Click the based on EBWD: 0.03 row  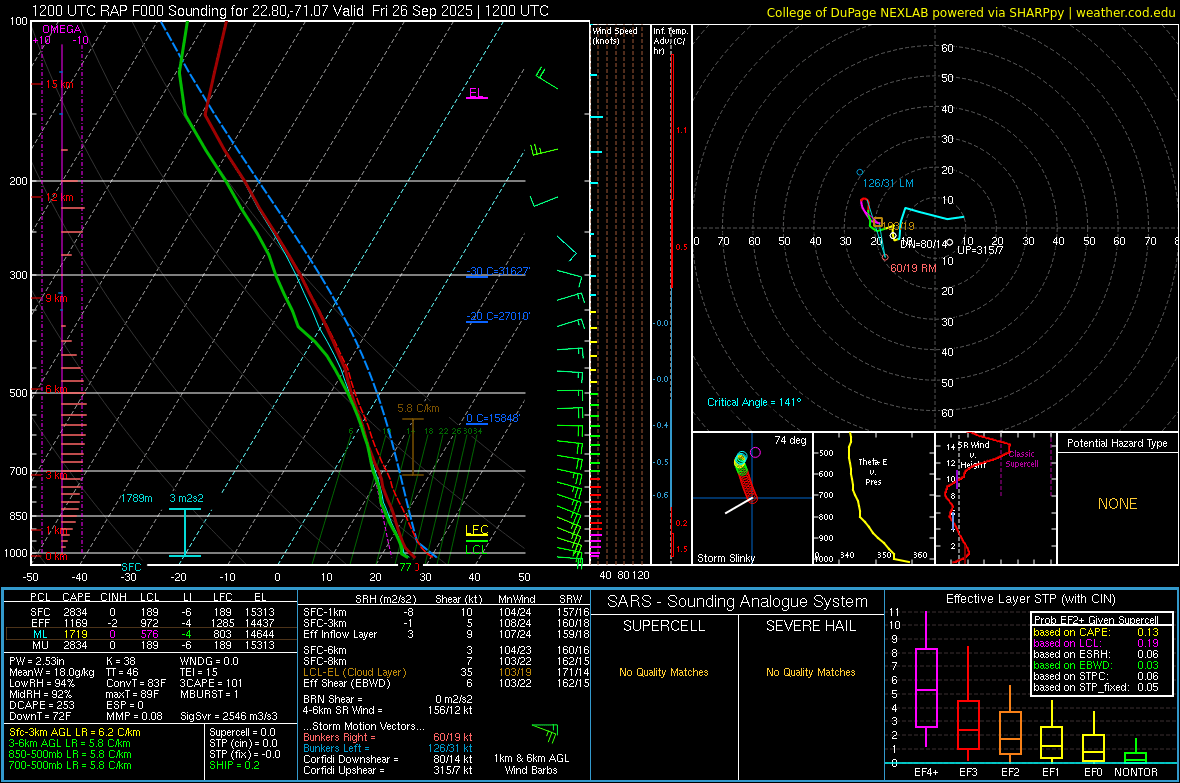(1096, 665)
